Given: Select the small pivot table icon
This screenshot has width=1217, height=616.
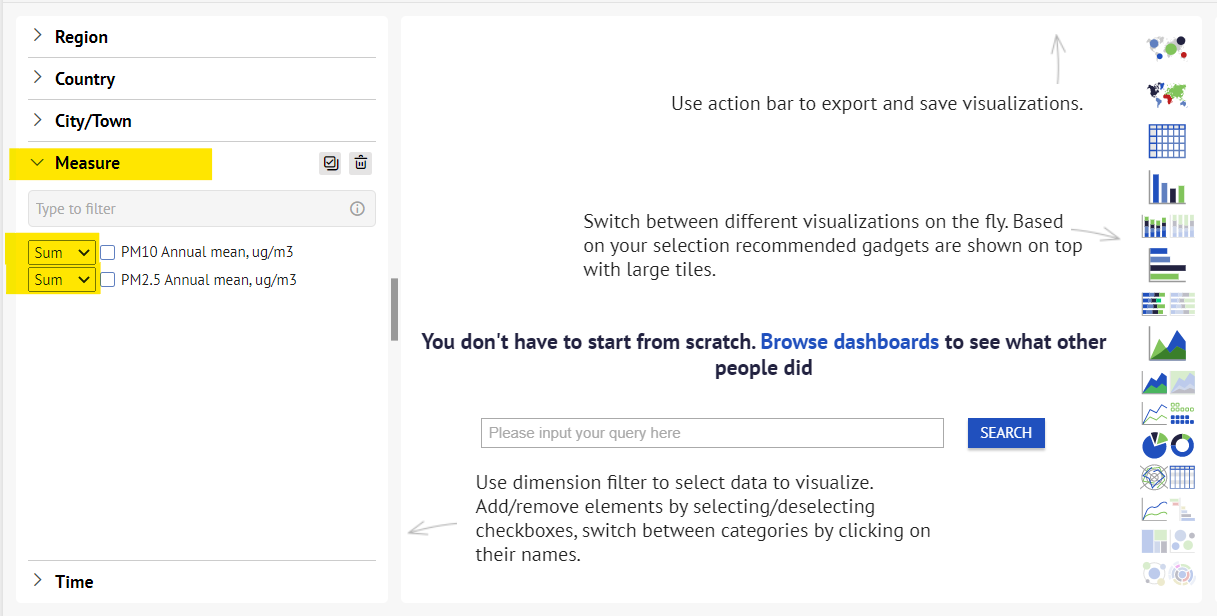Looking at the screenshot, I should click(1182, 477).
